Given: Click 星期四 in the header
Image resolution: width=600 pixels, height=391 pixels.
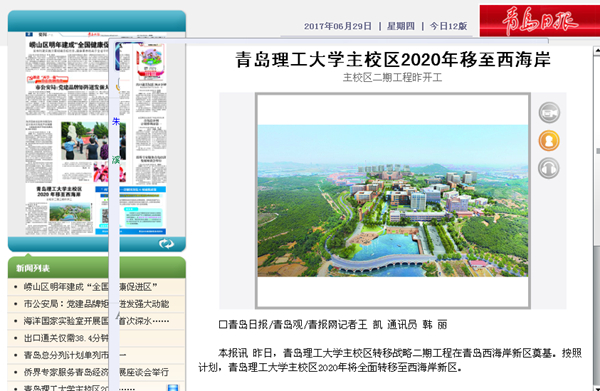Looking at the screenshot, I should click(x=401, y=26).
